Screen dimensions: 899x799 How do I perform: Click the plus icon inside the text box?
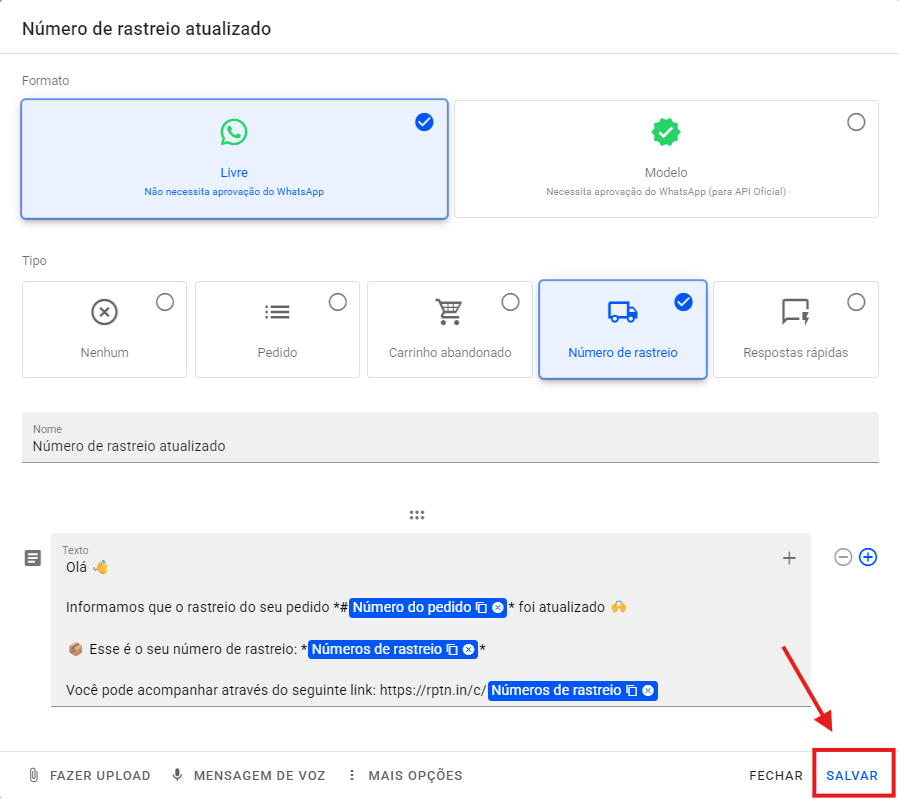(x=789, y=558)
